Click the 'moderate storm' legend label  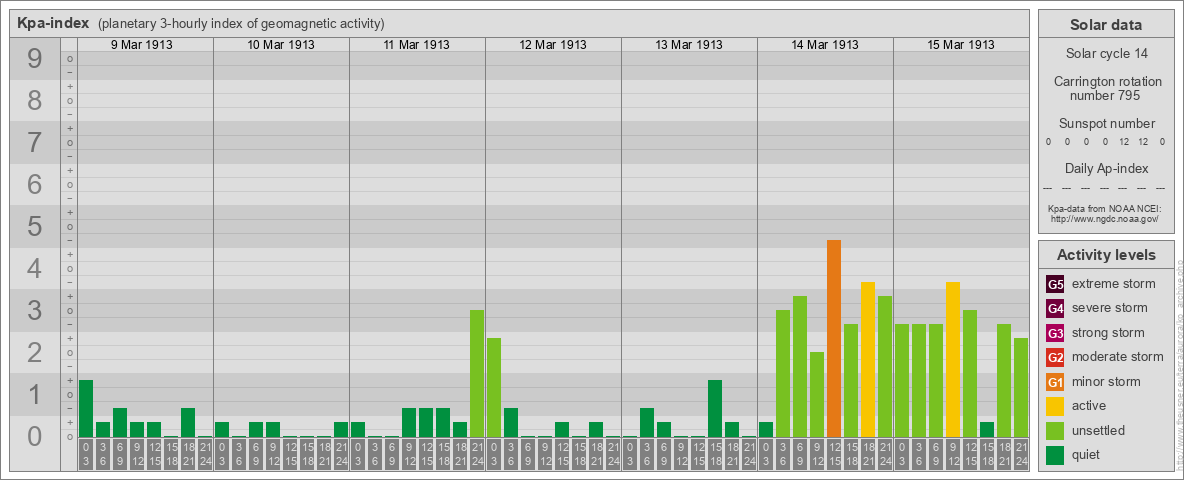[1118, 357]
